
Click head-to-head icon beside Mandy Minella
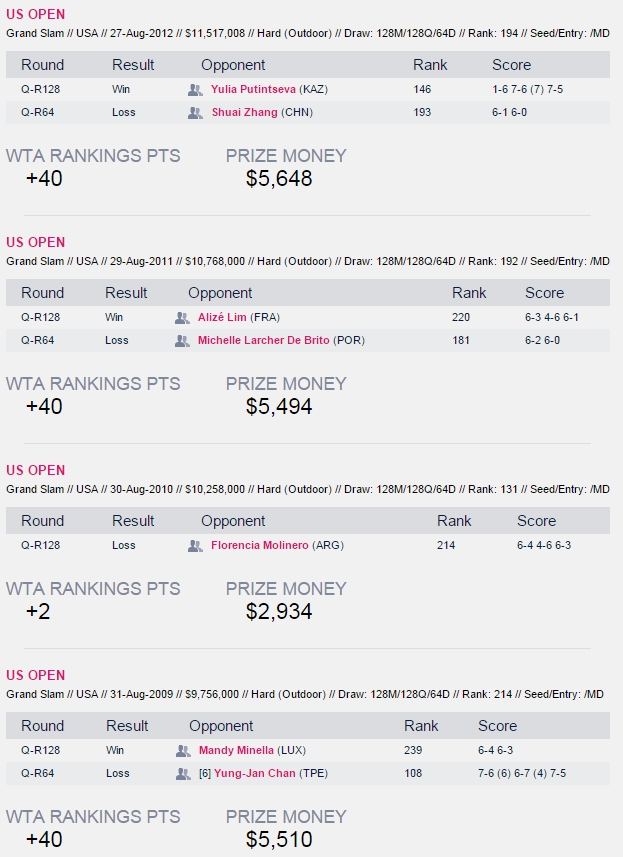pos(183,750)
